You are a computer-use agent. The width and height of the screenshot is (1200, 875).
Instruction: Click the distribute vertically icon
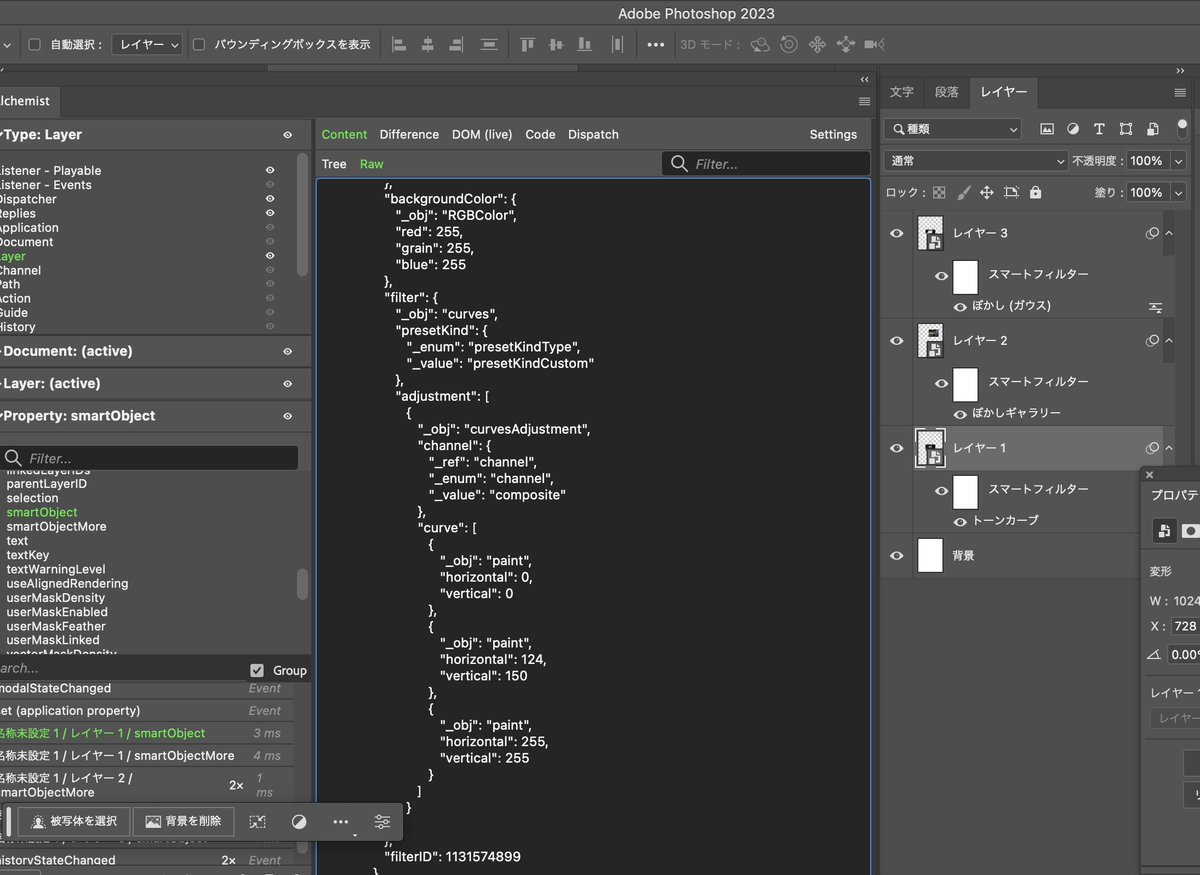[x=489, y=44]
